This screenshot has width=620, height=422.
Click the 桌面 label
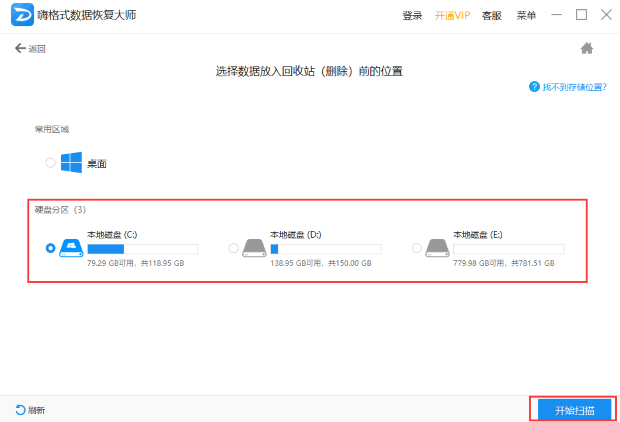tap(97, 163)
